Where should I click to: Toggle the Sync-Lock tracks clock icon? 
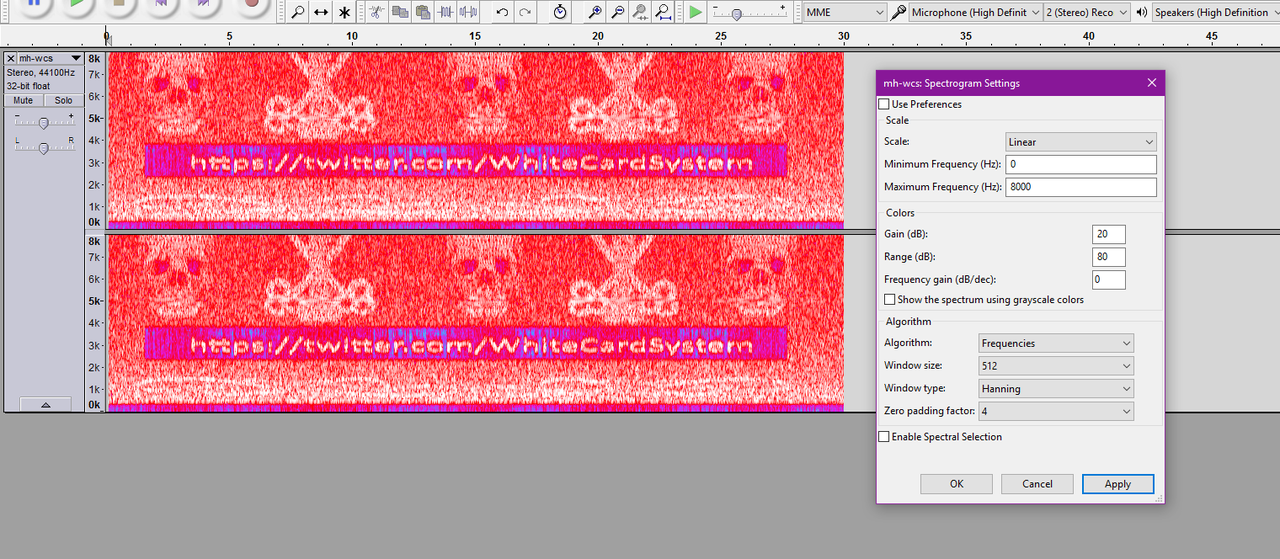(x=560, y=12)
